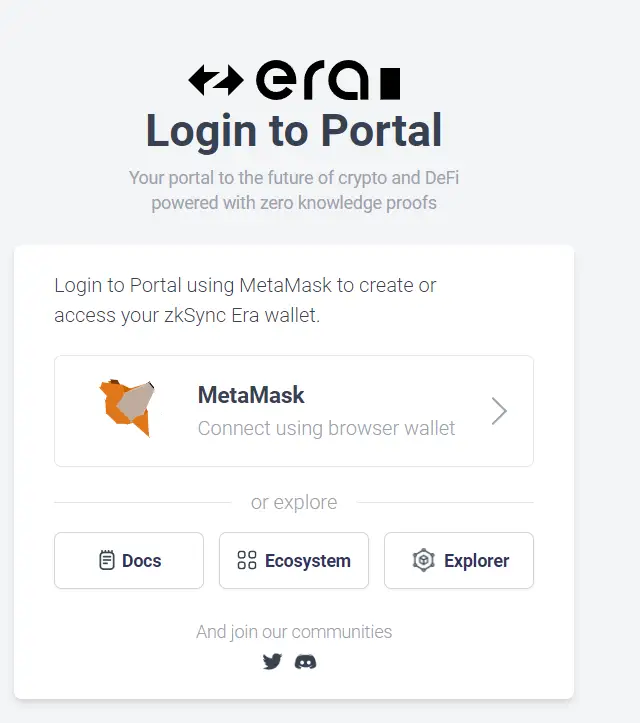Click the zkSync Era wallet instruction text
The height and width of the screenshot is (723, 640).
coord(245,300)
